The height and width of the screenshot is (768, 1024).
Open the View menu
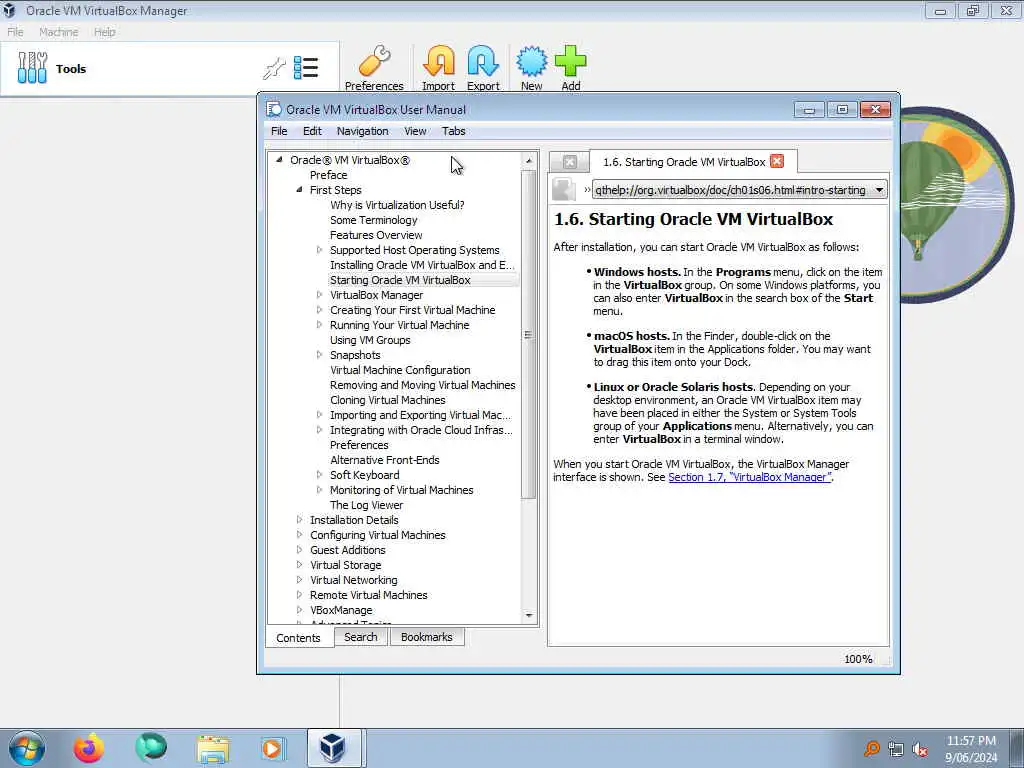coord(415,131)
